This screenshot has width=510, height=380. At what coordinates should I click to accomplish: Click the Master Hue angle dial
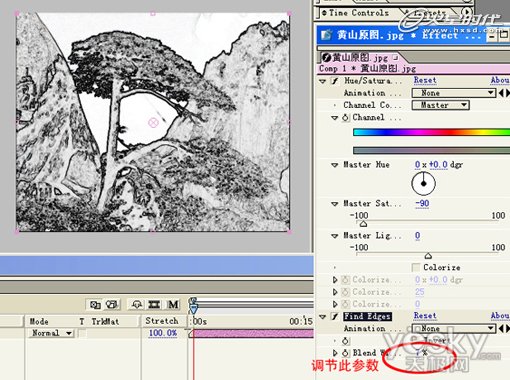(424, 184)
